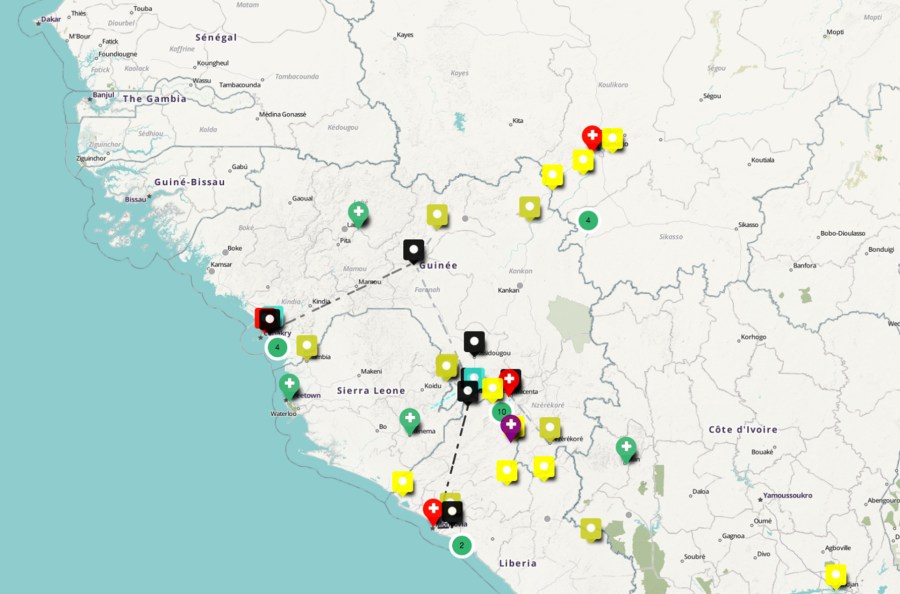900x594 pixels.
Task: Select the red cross marker at Monrovia
Action: tap(434, 511)
